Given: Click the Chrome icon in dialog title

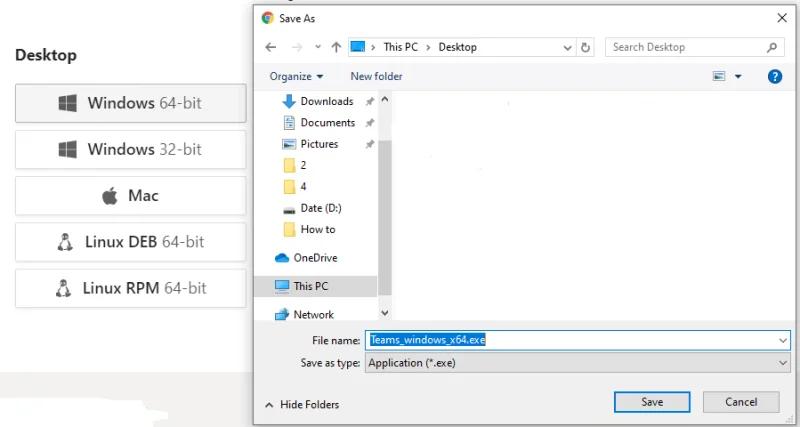Looking at the screenshot, I should [267, 18].
